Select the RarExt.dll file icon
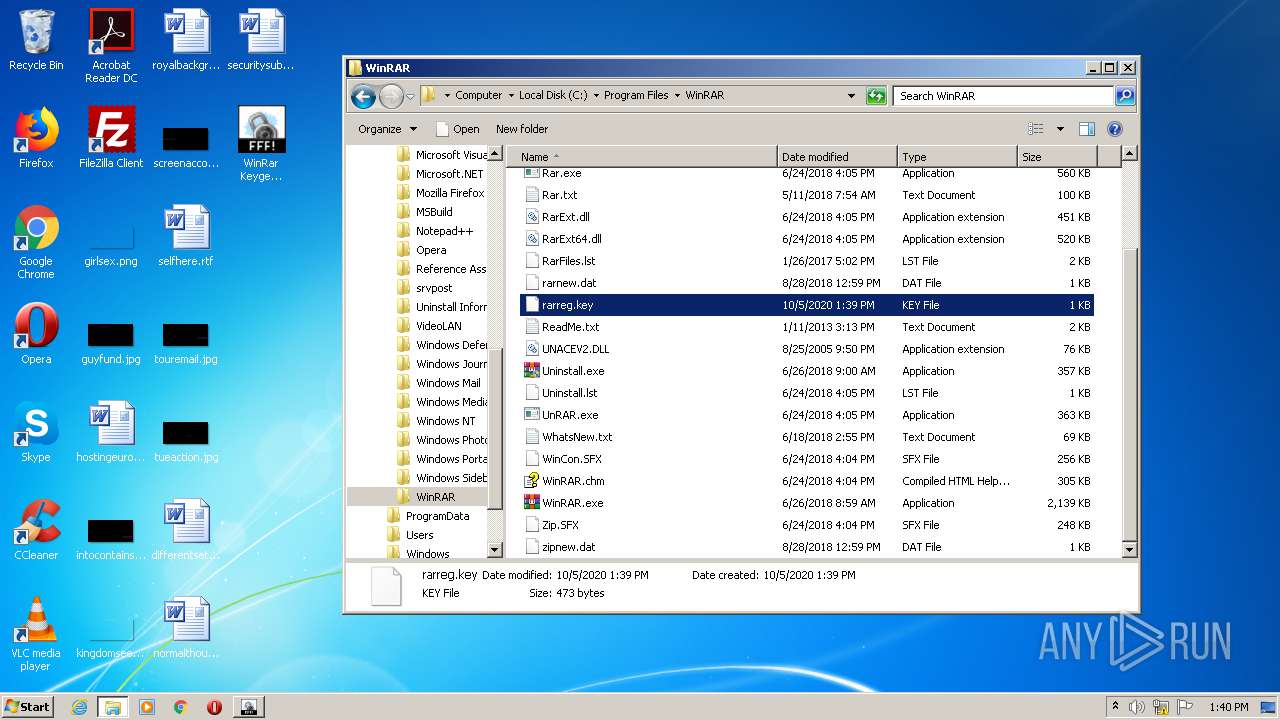 tap(532, 217)
